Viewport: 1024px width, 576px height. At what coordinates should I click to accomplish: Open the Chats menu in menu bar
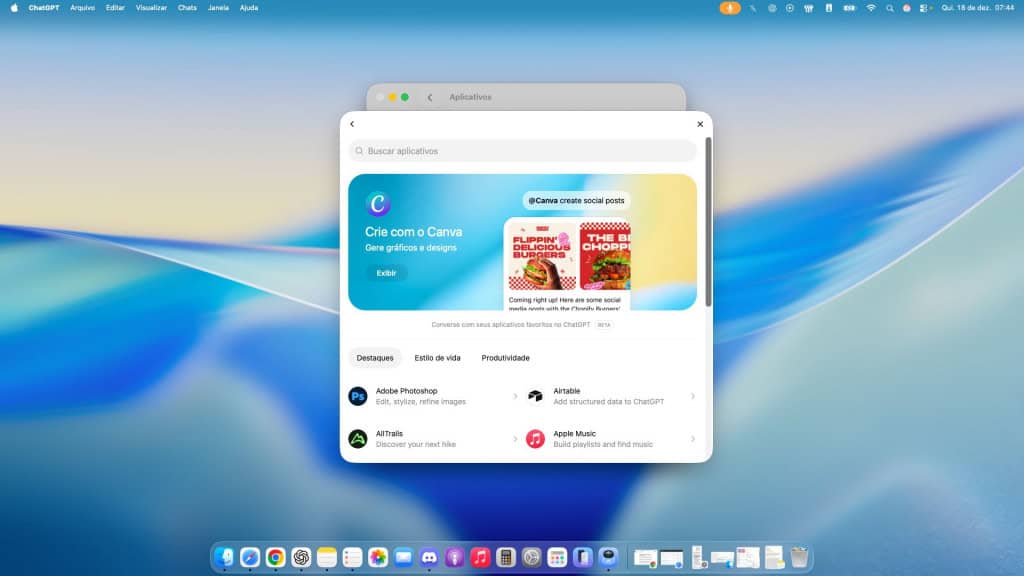tap(187, 7)
